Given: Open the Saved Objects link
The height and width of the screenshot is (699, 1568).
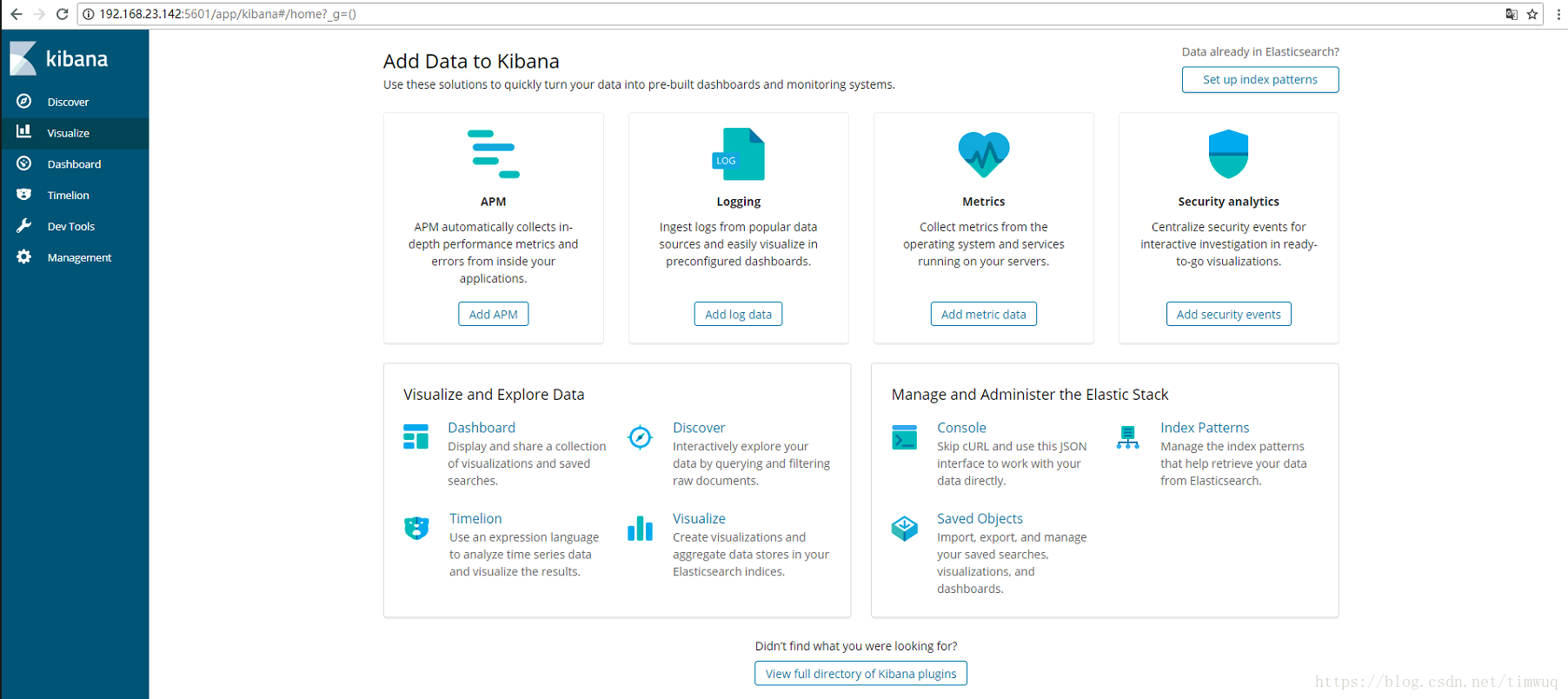Looking at the screenshot, I should click(980, 518).
